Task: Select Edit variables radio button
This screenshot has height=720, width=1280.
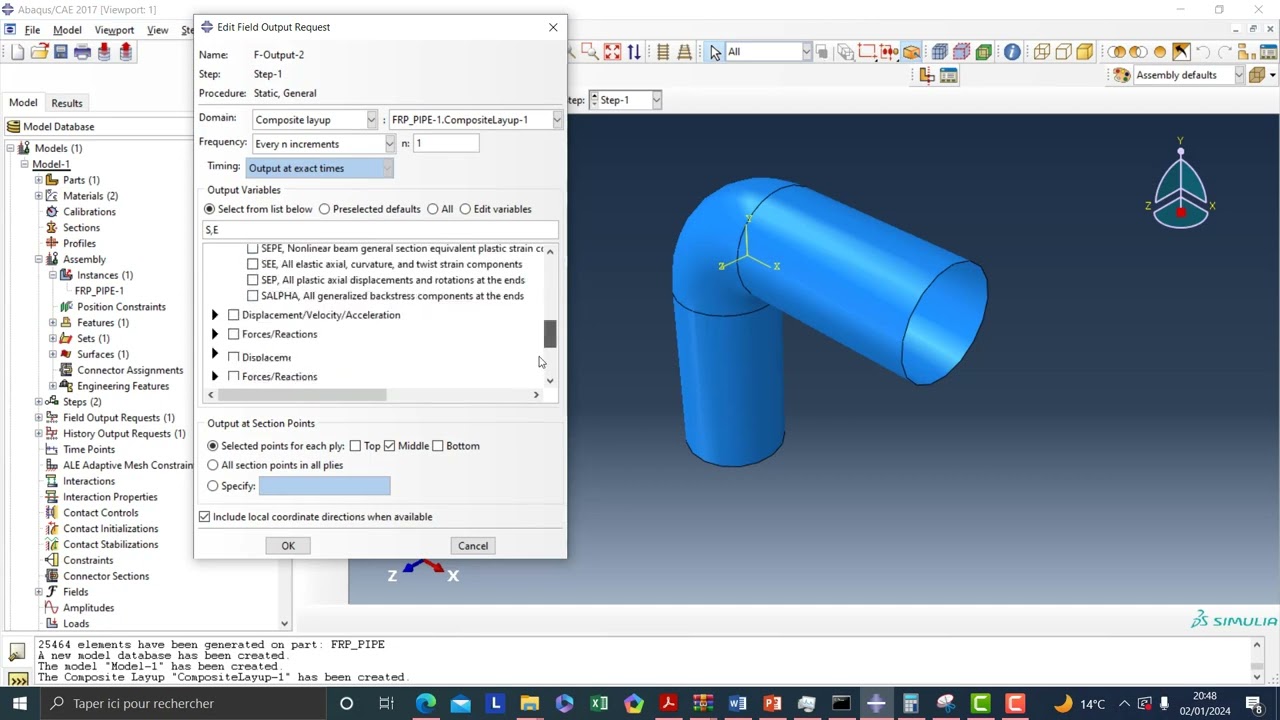Action: coord(465,209)
